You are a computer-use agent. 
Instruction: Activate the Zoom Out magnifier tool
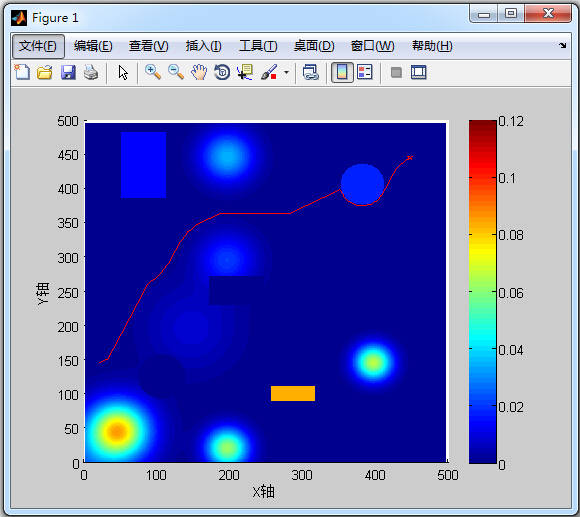pos(176,72)
